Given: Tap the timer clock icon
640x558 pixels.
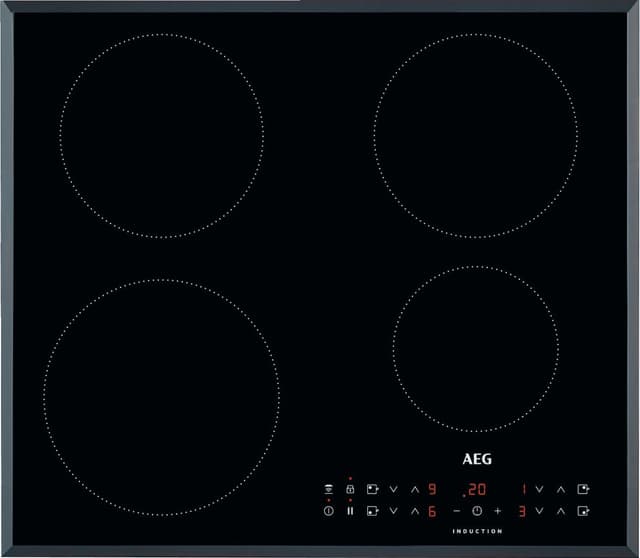Looking at the screenshot, I should click(477, 511).
